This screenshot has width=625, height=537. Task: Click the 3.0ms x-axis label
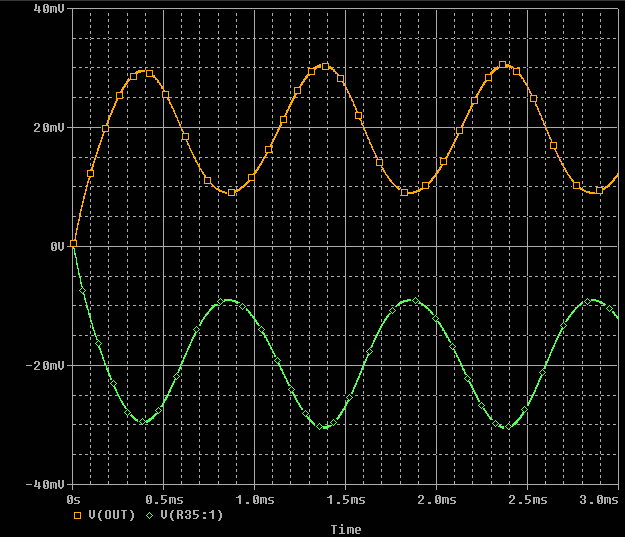[599, 500]
